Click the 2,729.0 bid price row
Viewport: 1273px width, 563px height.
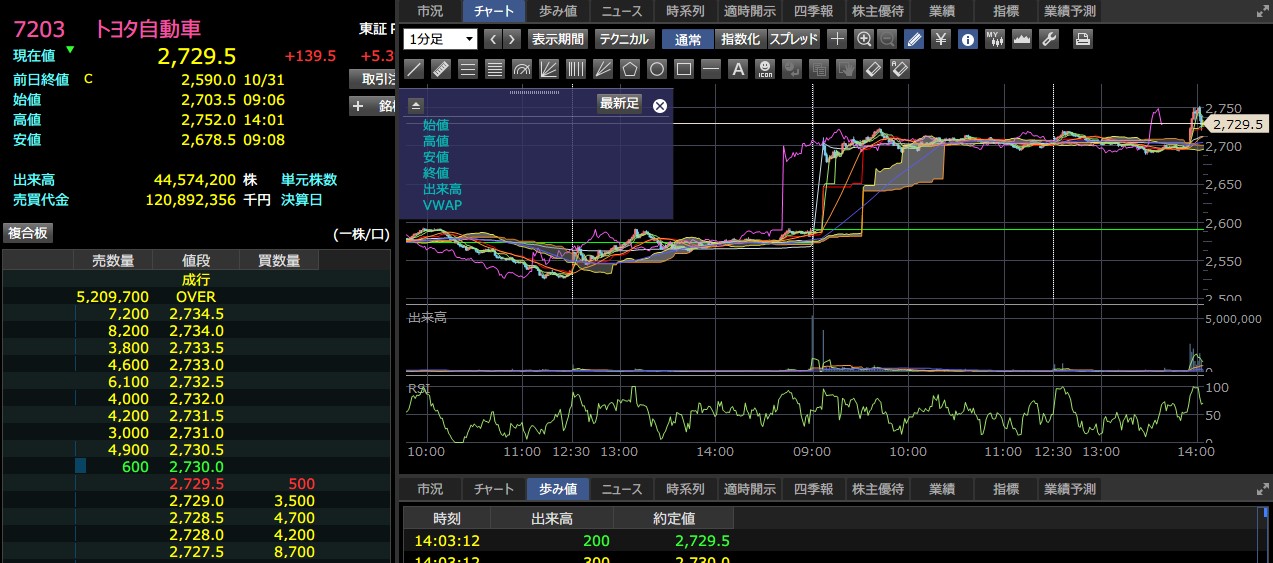[x=196, y=501]
